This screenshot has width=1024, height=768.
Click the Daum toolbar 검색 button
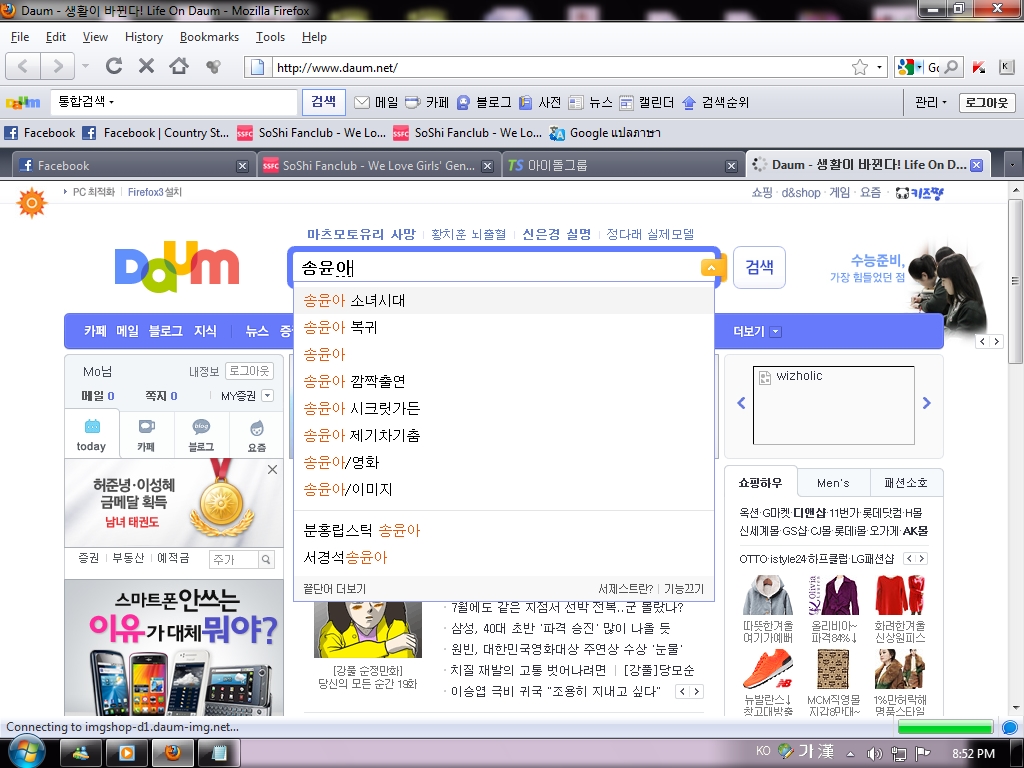[323, 102]
